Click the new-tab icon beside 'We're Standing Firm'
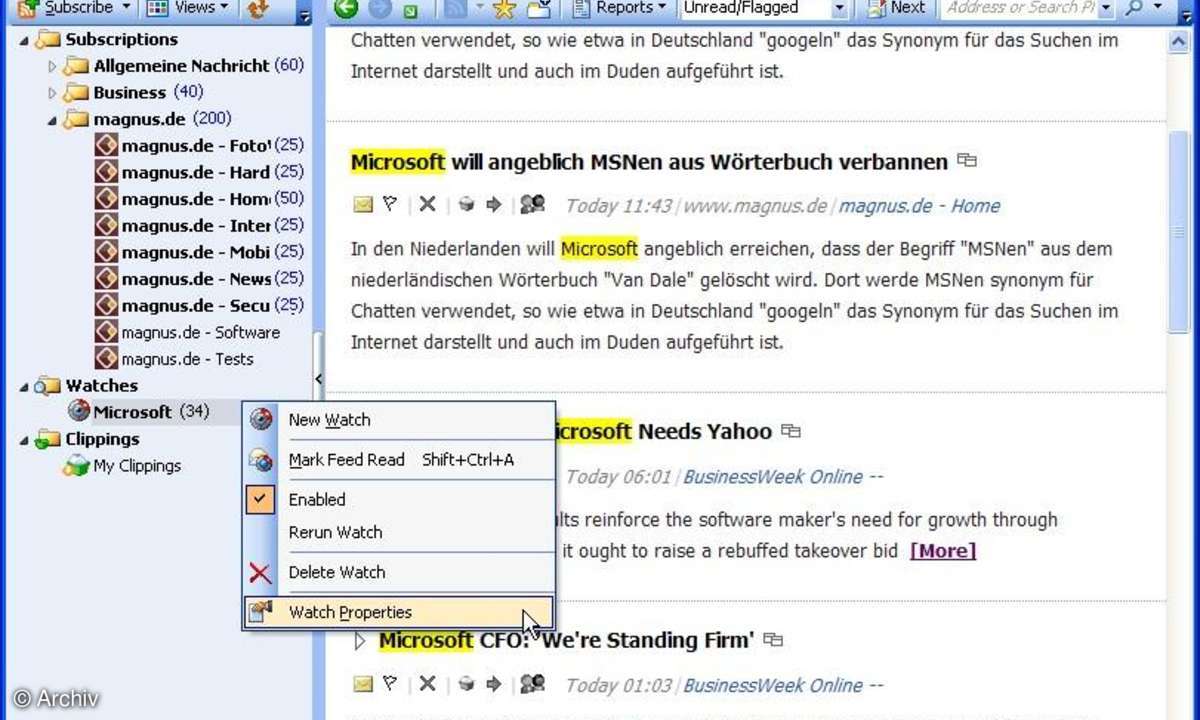The height and width of the screenshot is (720, 1200). click(x=773, y=640)
